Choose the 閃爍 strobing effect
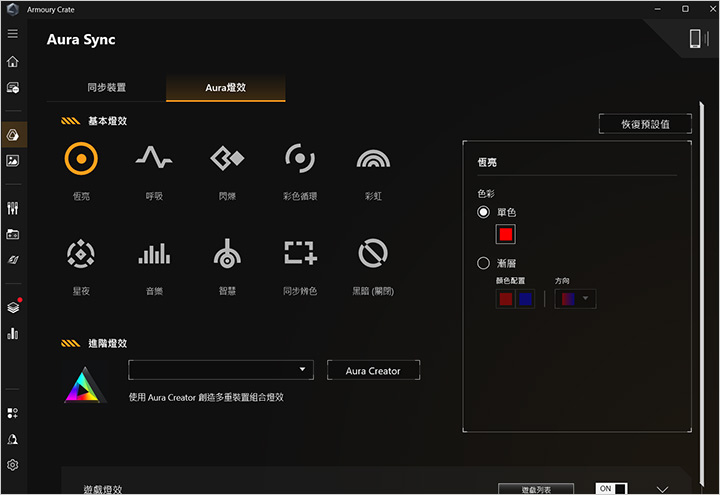This screenshot has height=495, width=720. pos(227,158)
